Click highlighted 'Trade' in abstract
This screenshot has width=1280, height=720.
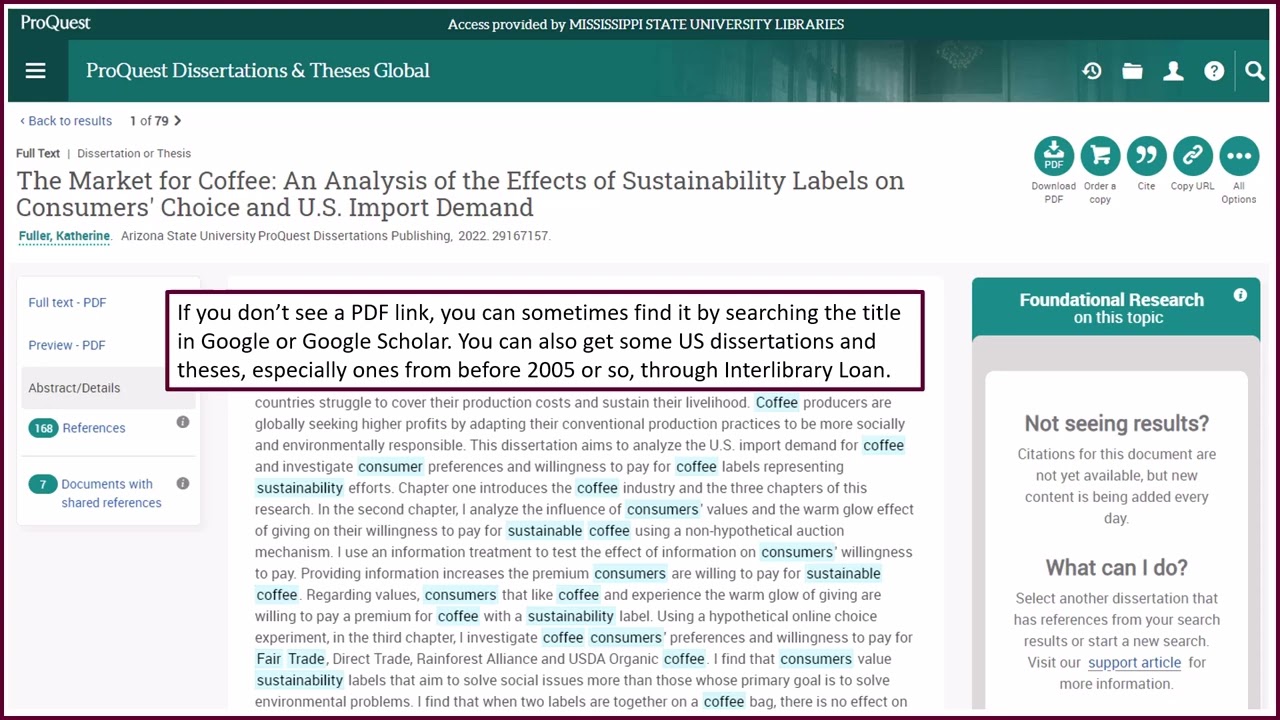coord(306,659)
